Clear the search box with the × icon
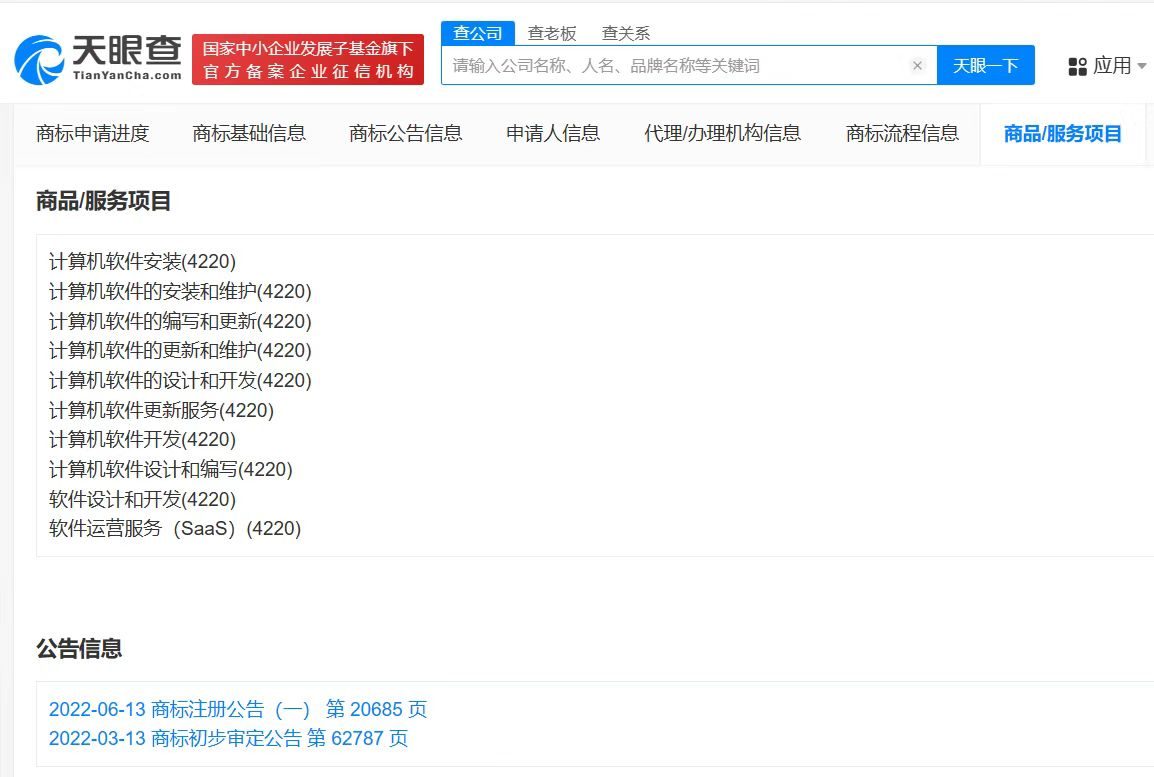The height and width of the screenshot is (777, 1154). 917,66
